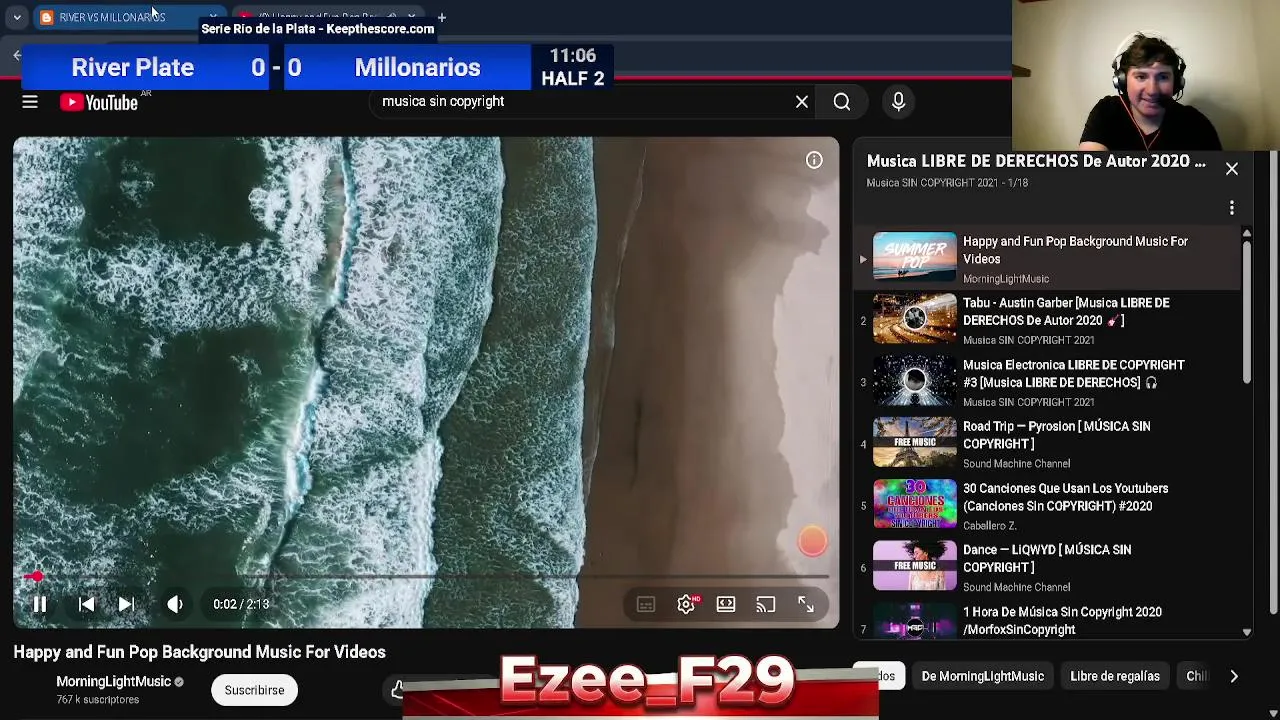Select Happy and Fun Pop playlist entry

[1047, 258]
